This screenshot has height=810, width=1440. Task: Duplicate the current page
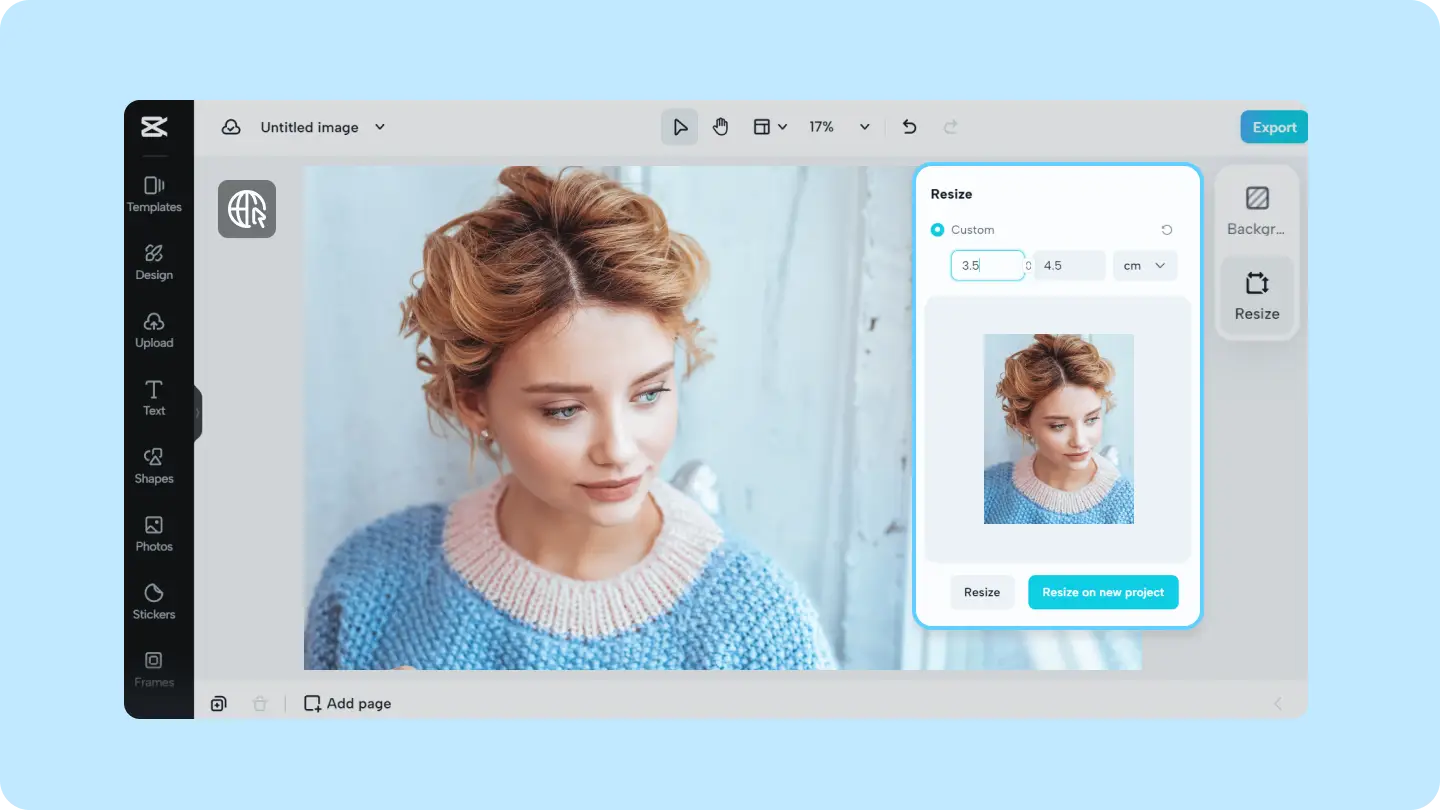tap(218, 704)
